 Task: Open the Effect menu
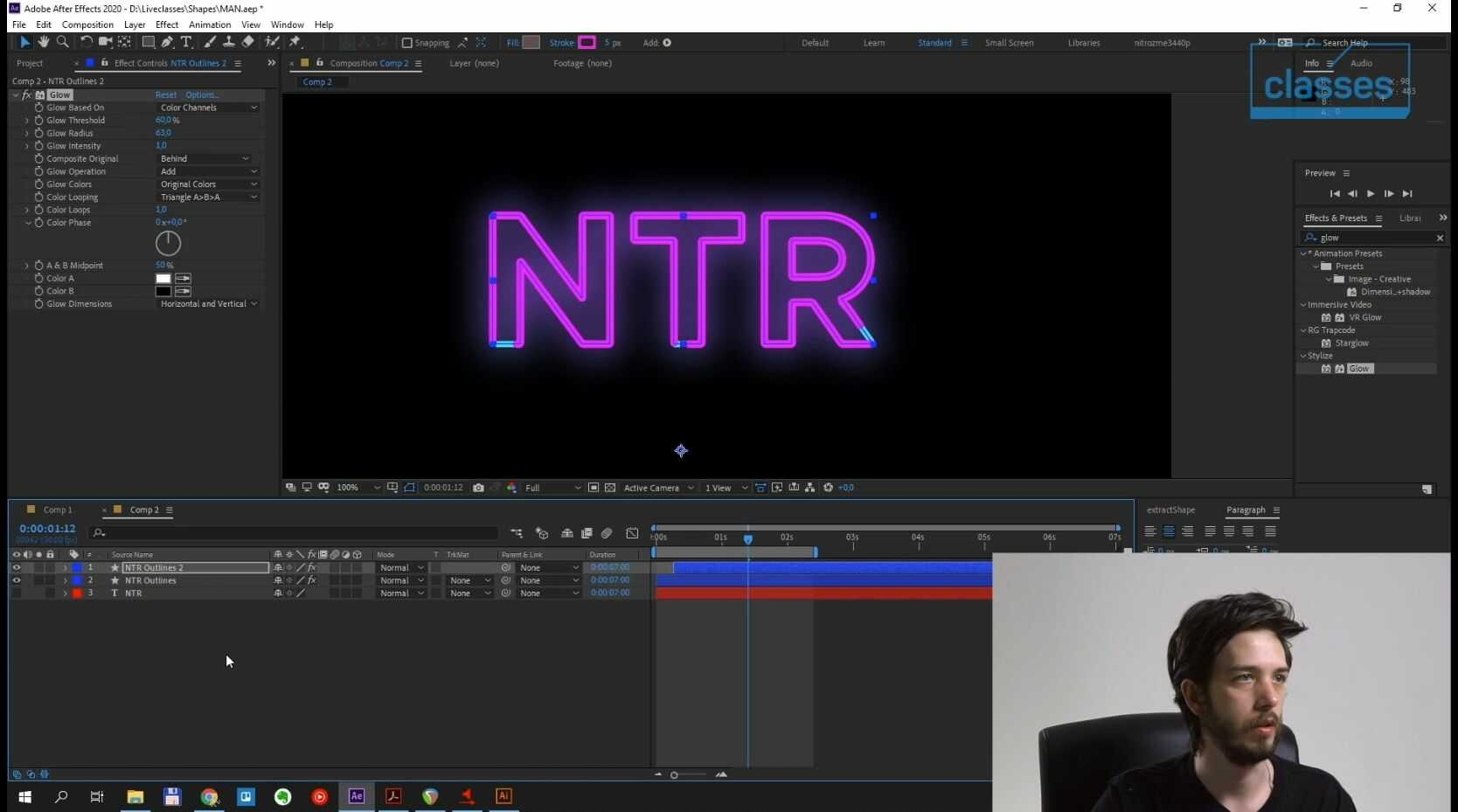coord(167,24)
